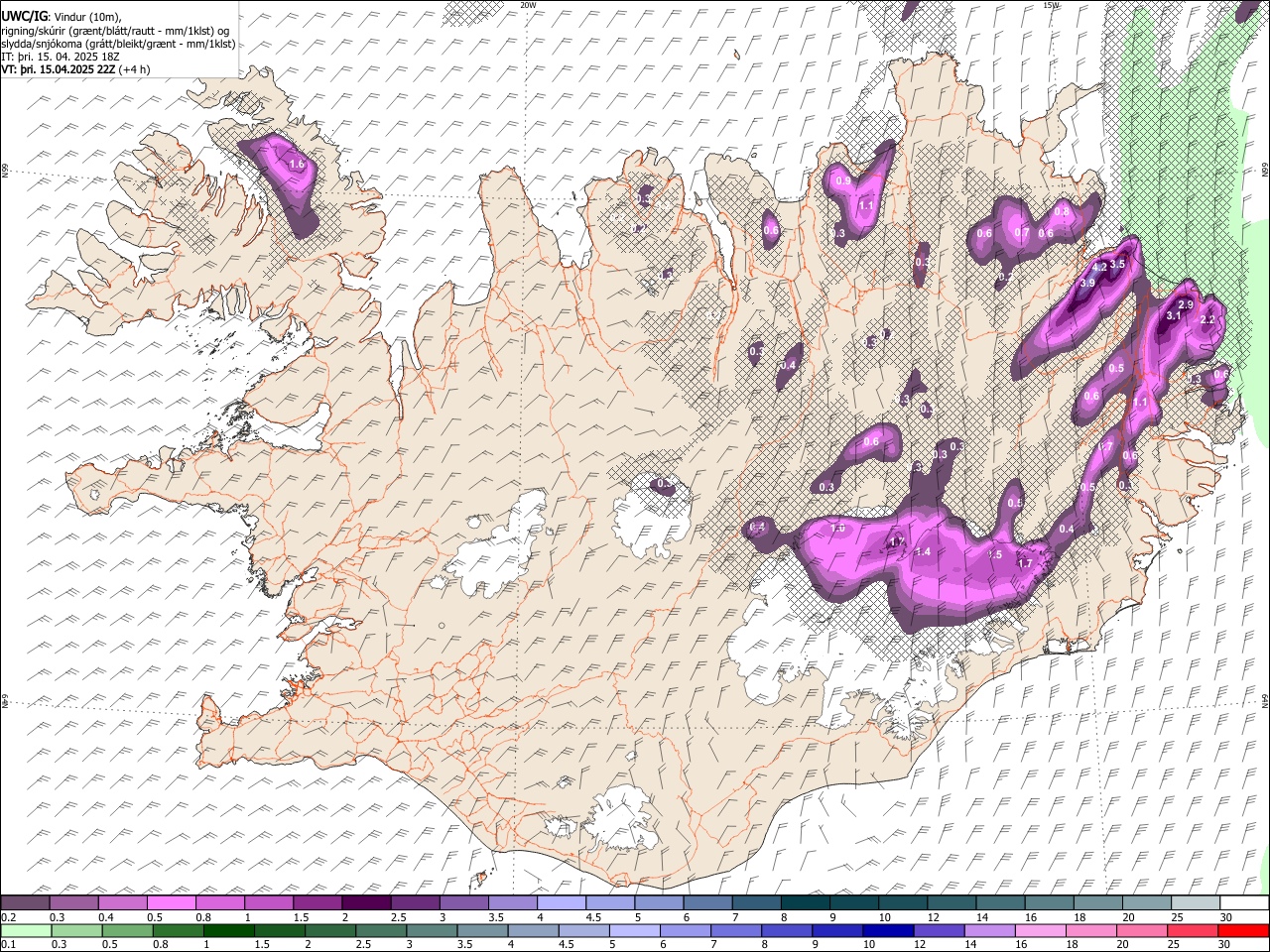Click the 0.8 value in the northeast

pos(1062,211)
